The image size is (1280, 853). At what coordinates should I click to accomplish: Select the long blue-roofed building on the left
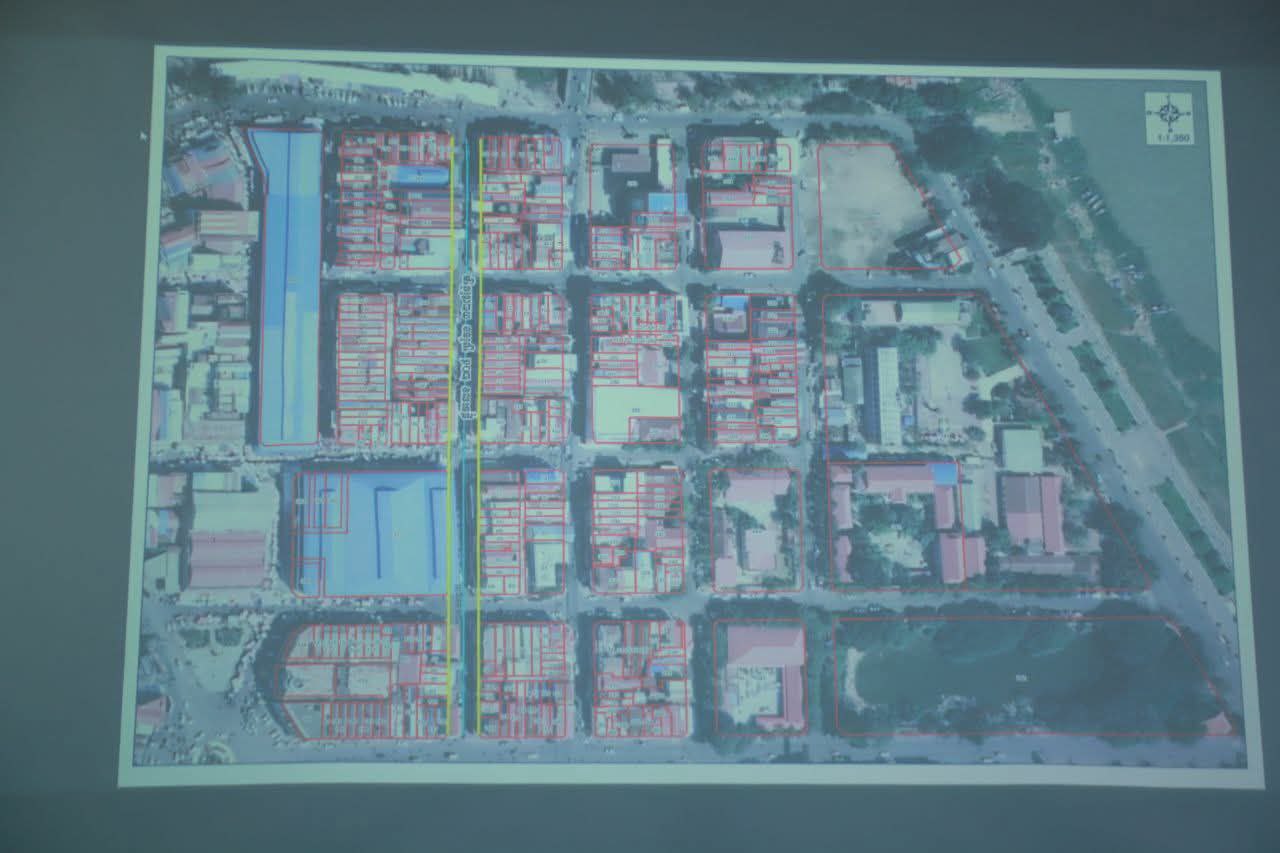tap(288, 285)
